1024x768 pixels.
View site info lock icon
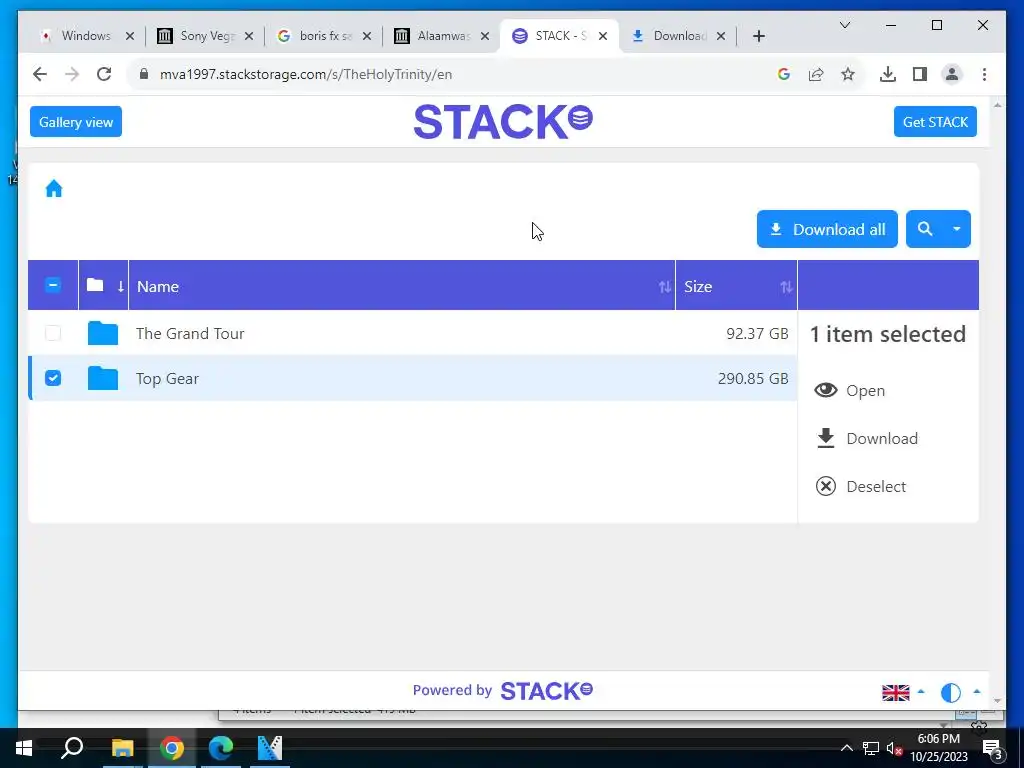click(x=144, y=74)
